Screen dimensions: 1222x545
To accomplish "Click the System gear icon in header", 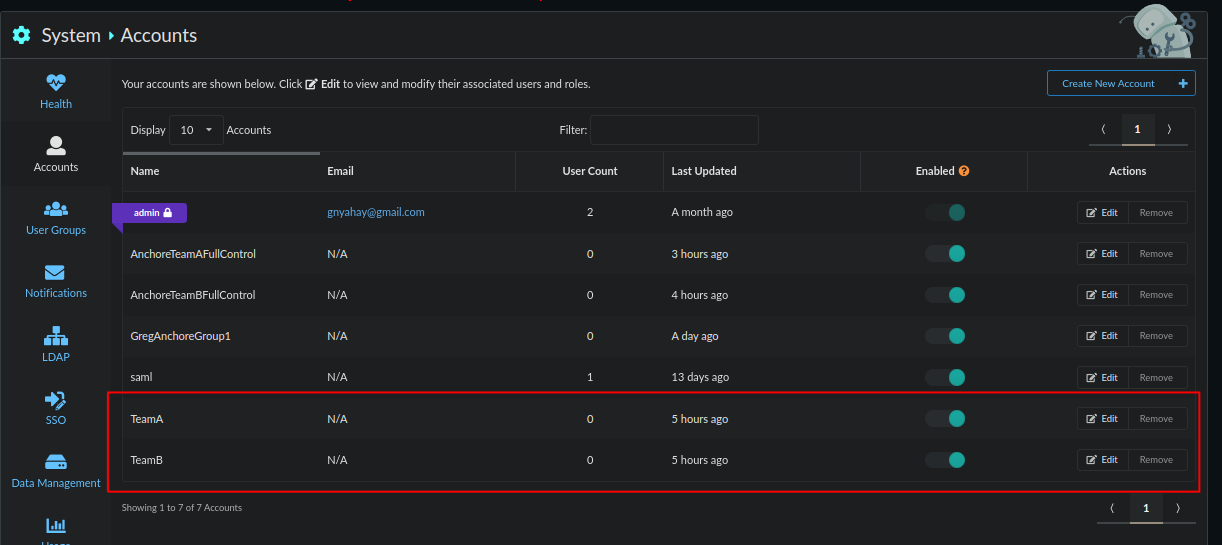I will pyautogui.click(x=21, y=35).
